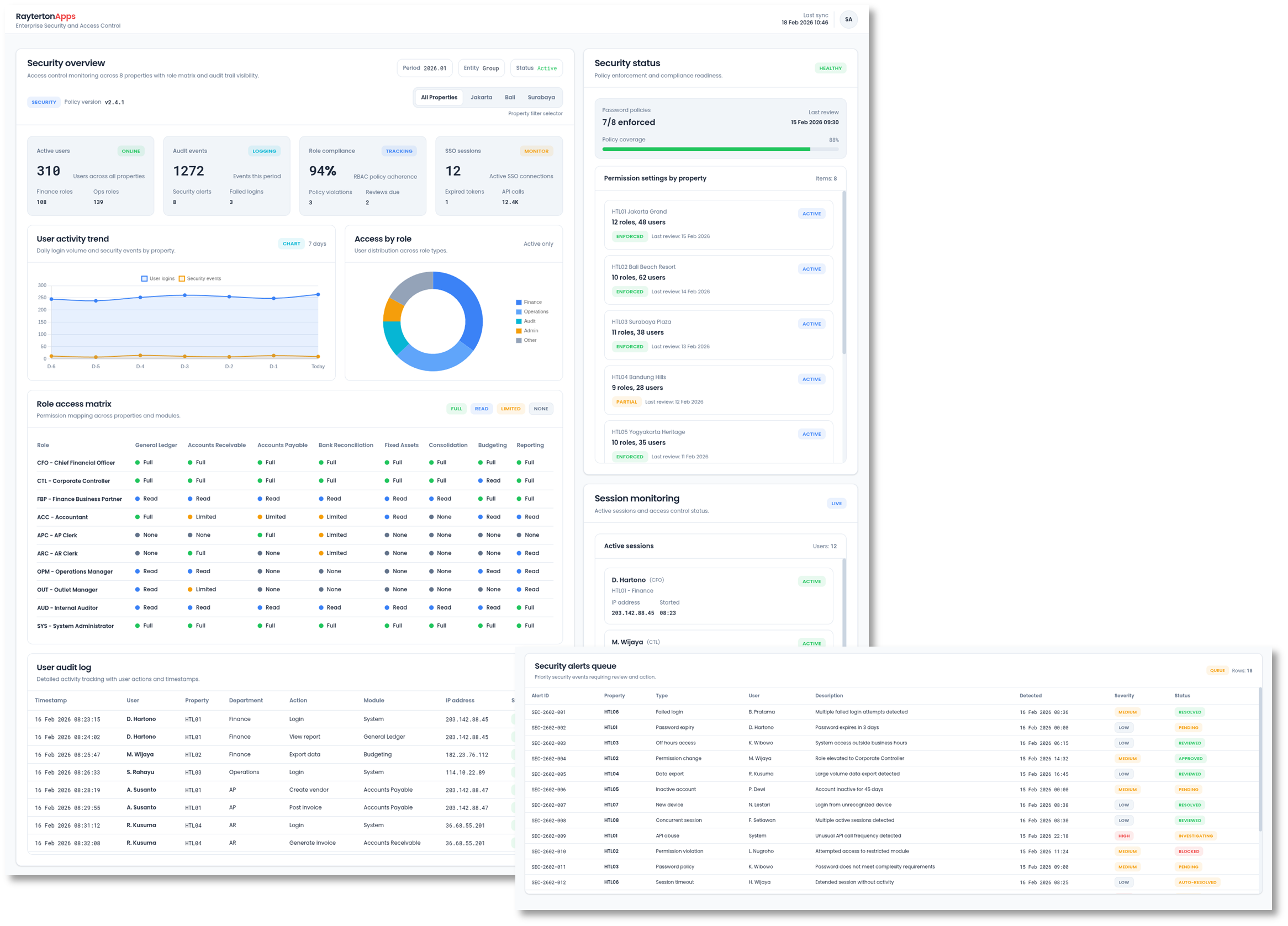Open the Entity Group dropdown

tap(481, 67)
